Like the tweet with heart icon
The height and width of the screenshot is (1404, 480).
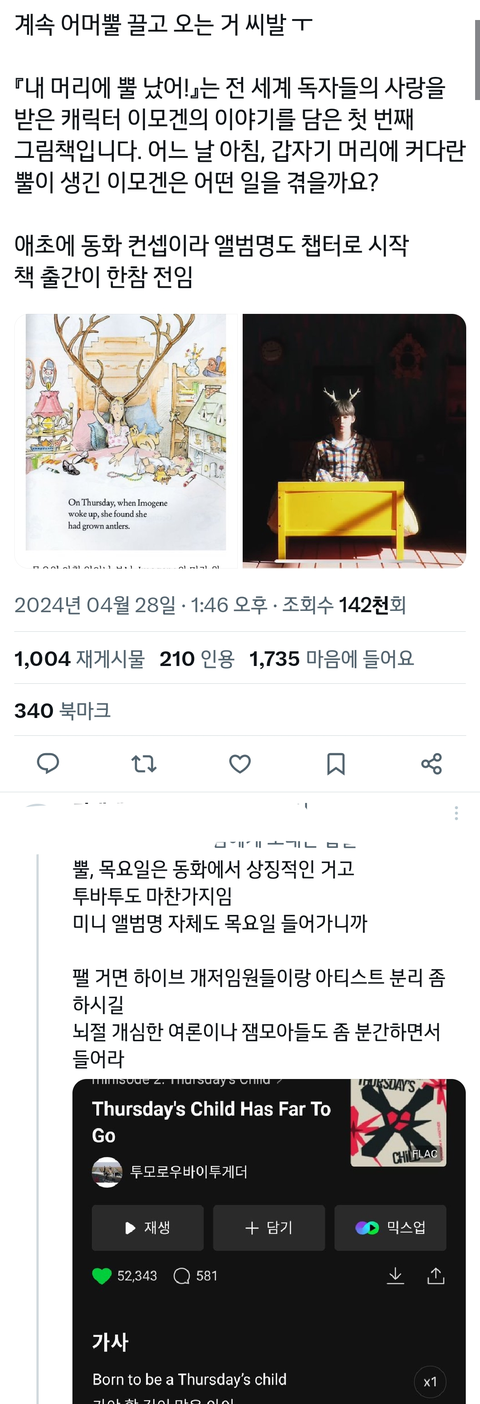[240, 764]
